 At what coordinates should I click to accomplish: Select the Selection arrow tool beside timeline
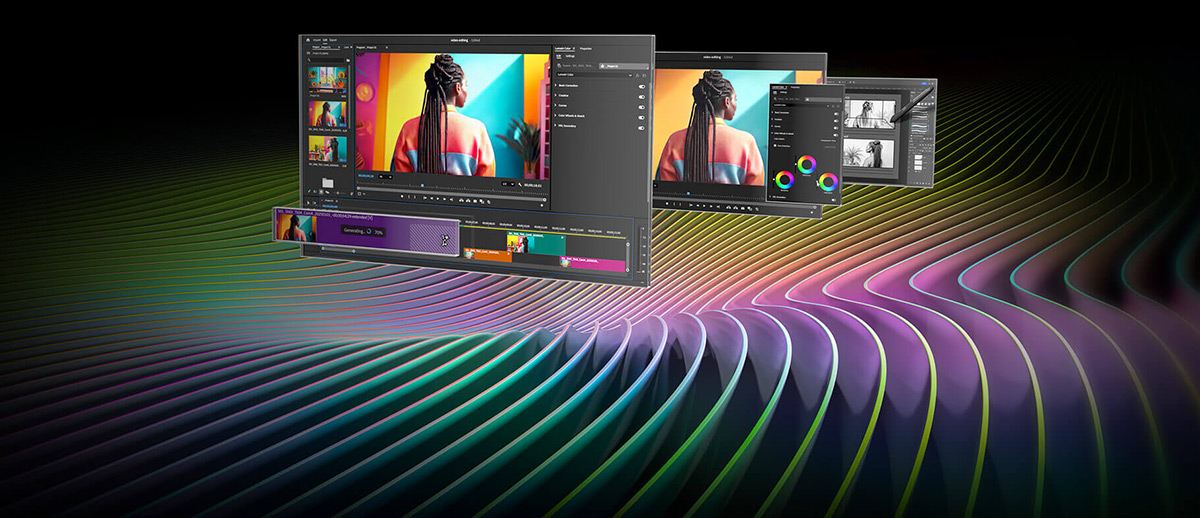pyautogui.click(x=308, y=202)
